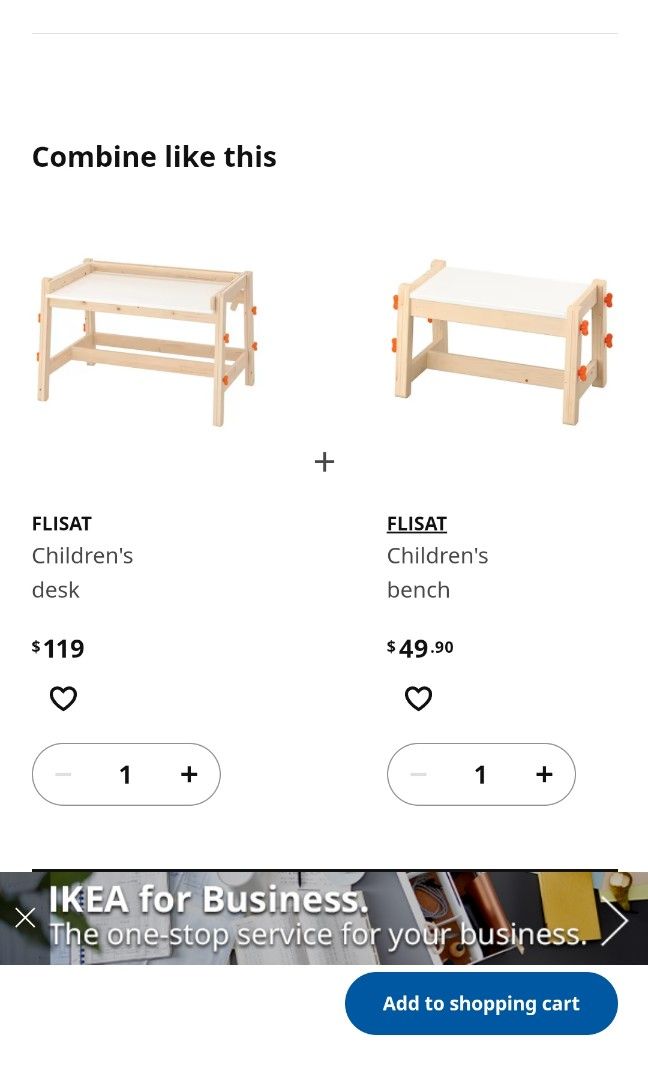
Task: Toggle the heart under the $49.90 bench
Action: (x=418, y=698)
